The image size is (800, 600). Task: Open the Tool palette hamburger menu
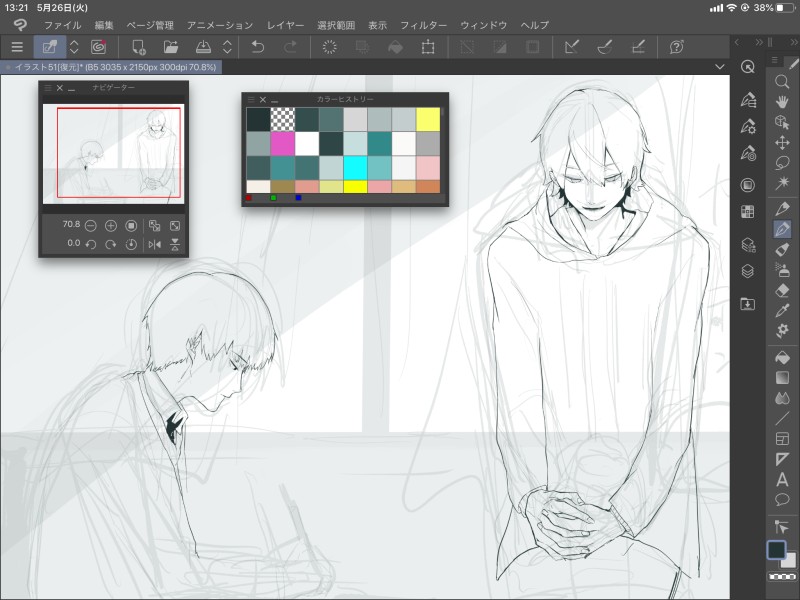point(774,60)
